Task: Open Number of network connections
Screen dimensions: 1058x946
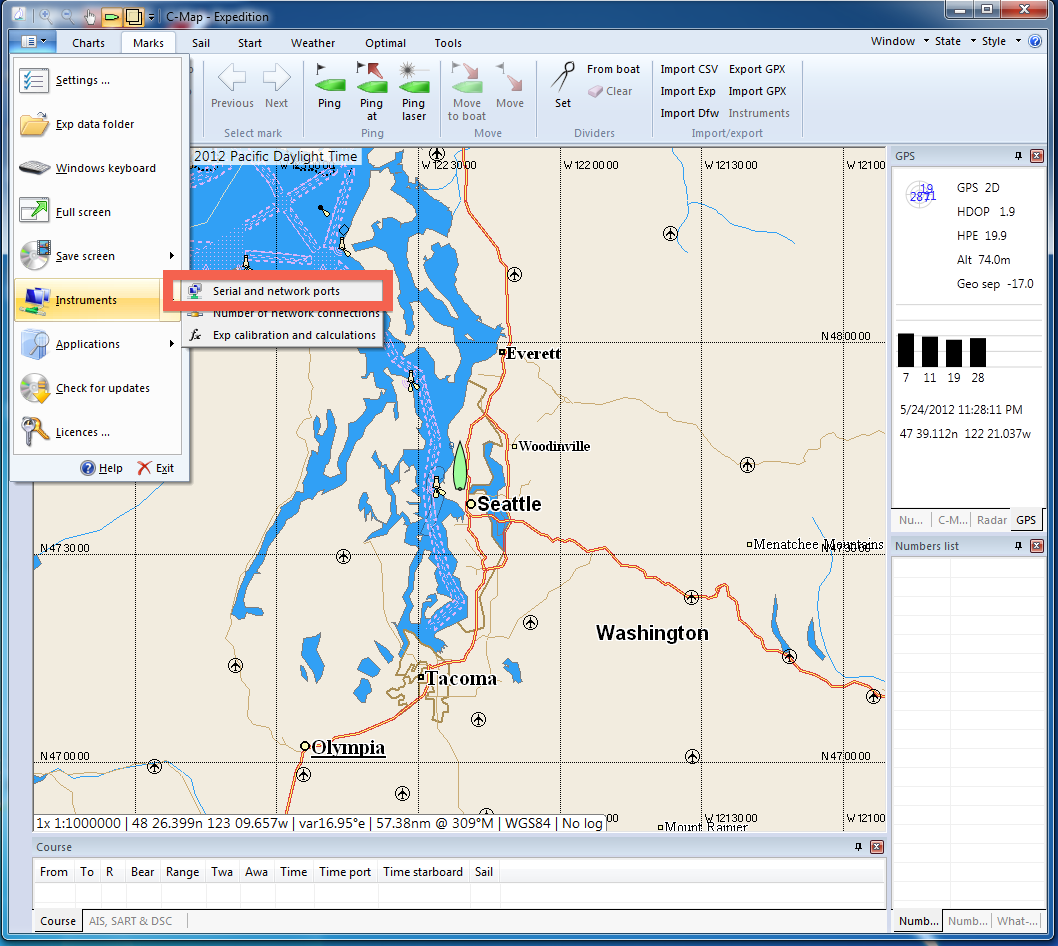Action: tap(282, 314)
